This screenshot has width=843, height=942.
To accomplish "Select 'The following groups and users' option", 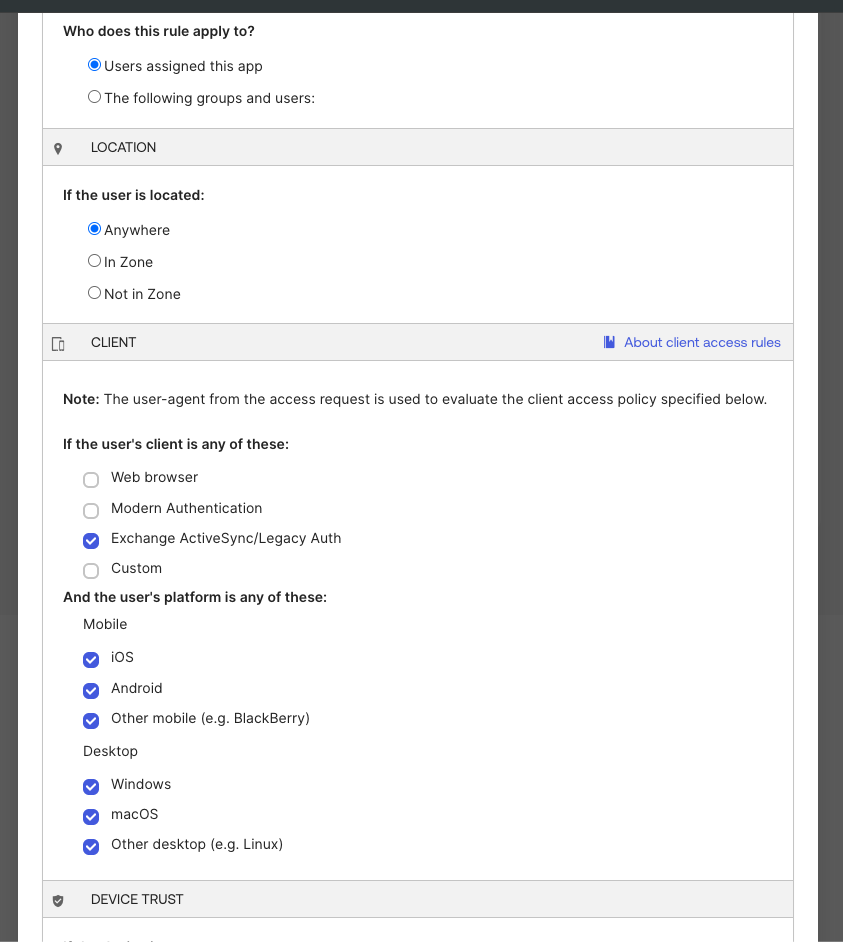I will [x=94, y=97].
